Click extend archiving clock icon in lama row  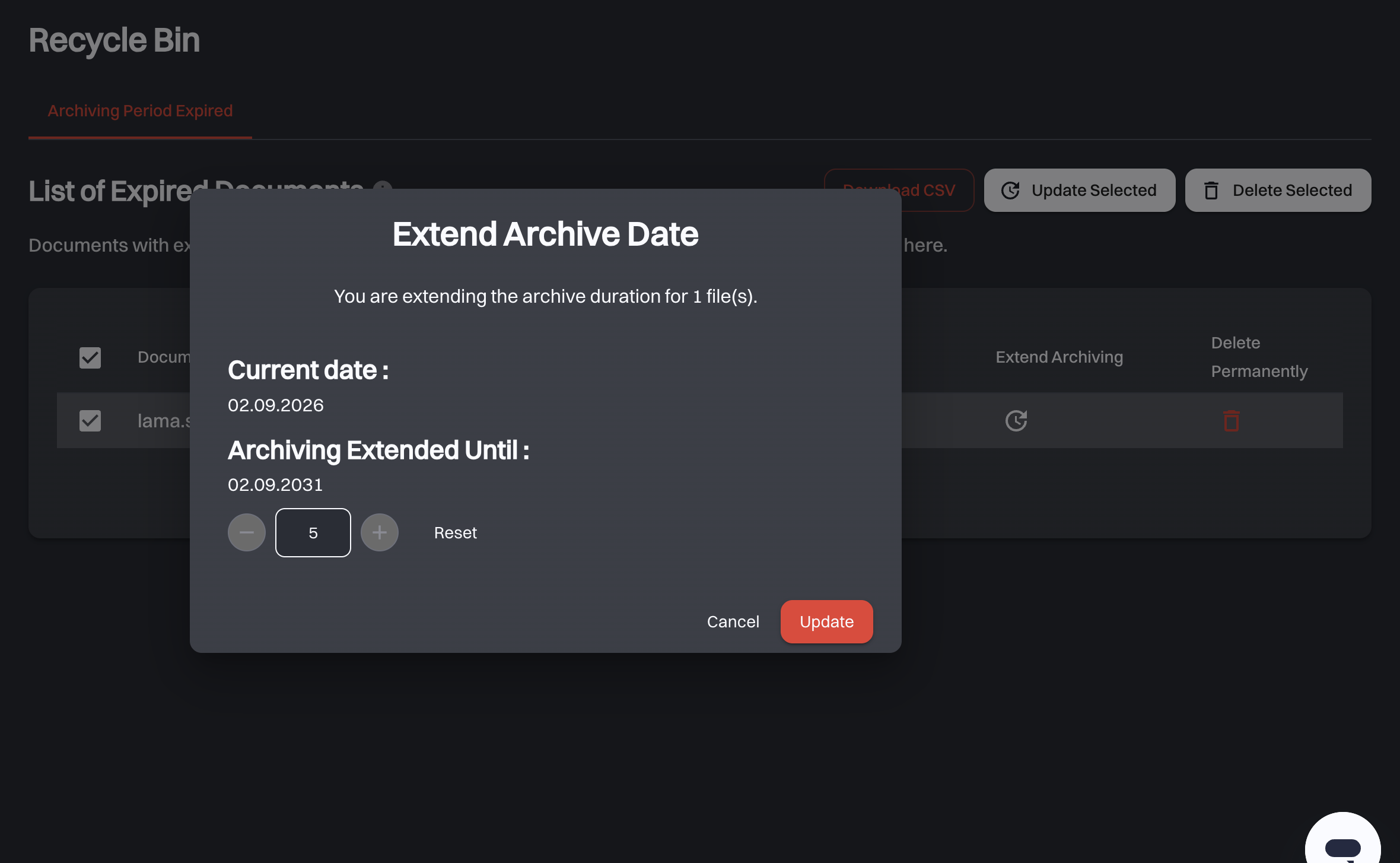(x=1016, y=421)
